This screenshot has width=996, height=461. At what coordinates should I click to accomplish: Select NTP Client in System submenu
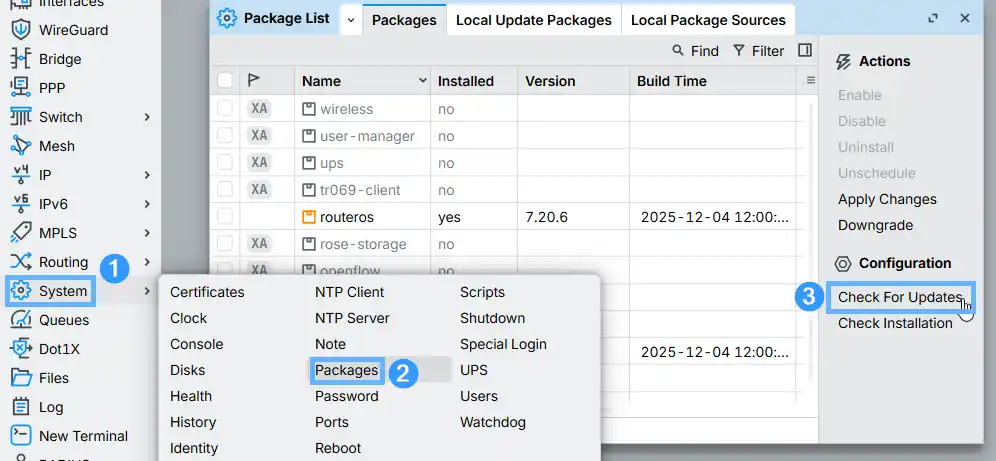click(349, 292)
